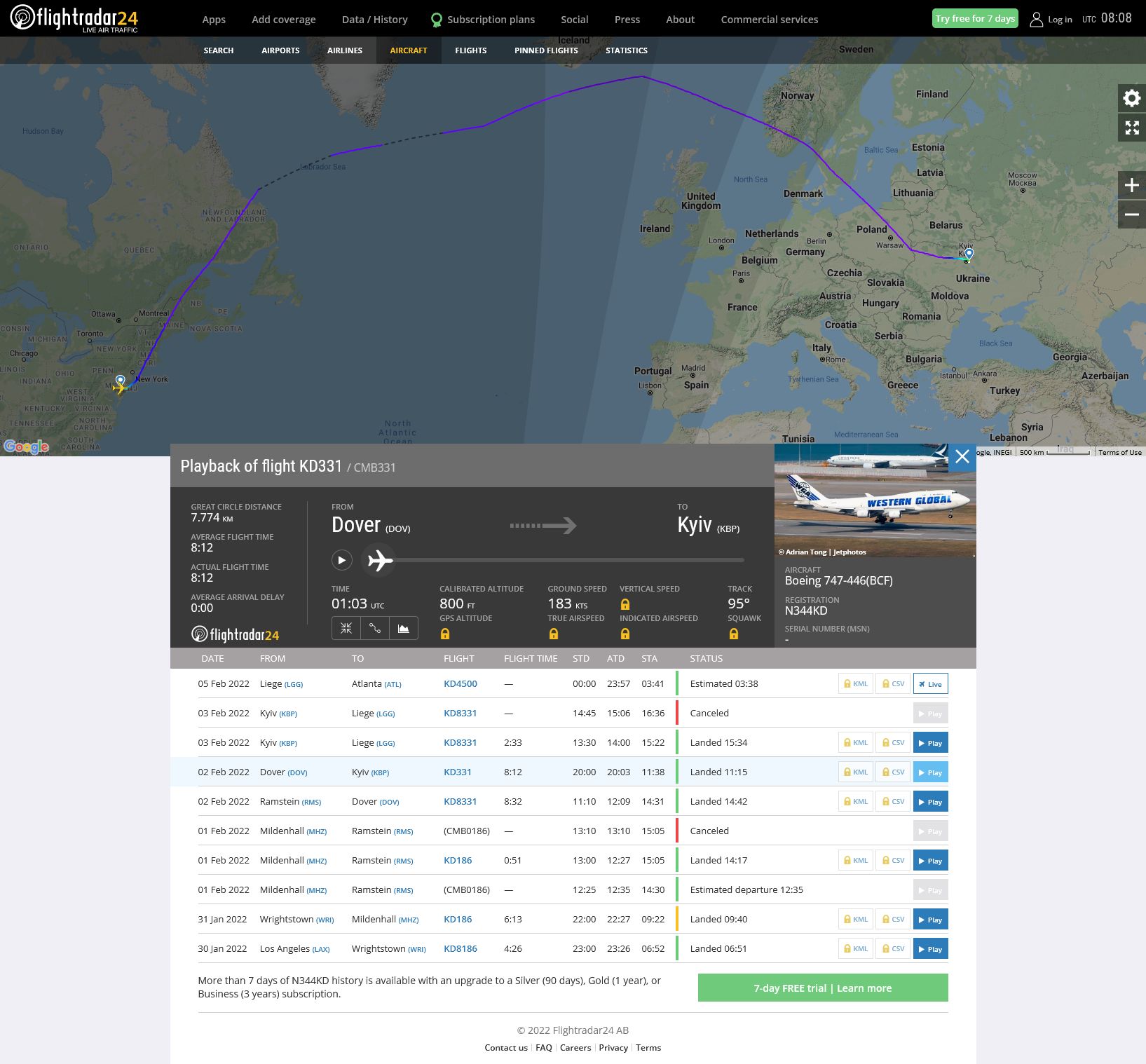This screenshot has height=1064, width=1146.
Task: Show the altitude and speed graph
Action: point(404,628)
